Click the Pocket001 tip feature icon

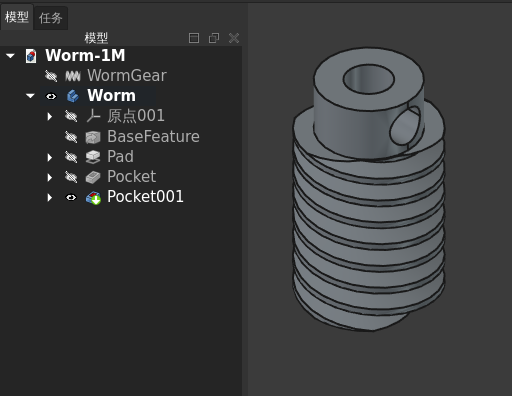93,198
